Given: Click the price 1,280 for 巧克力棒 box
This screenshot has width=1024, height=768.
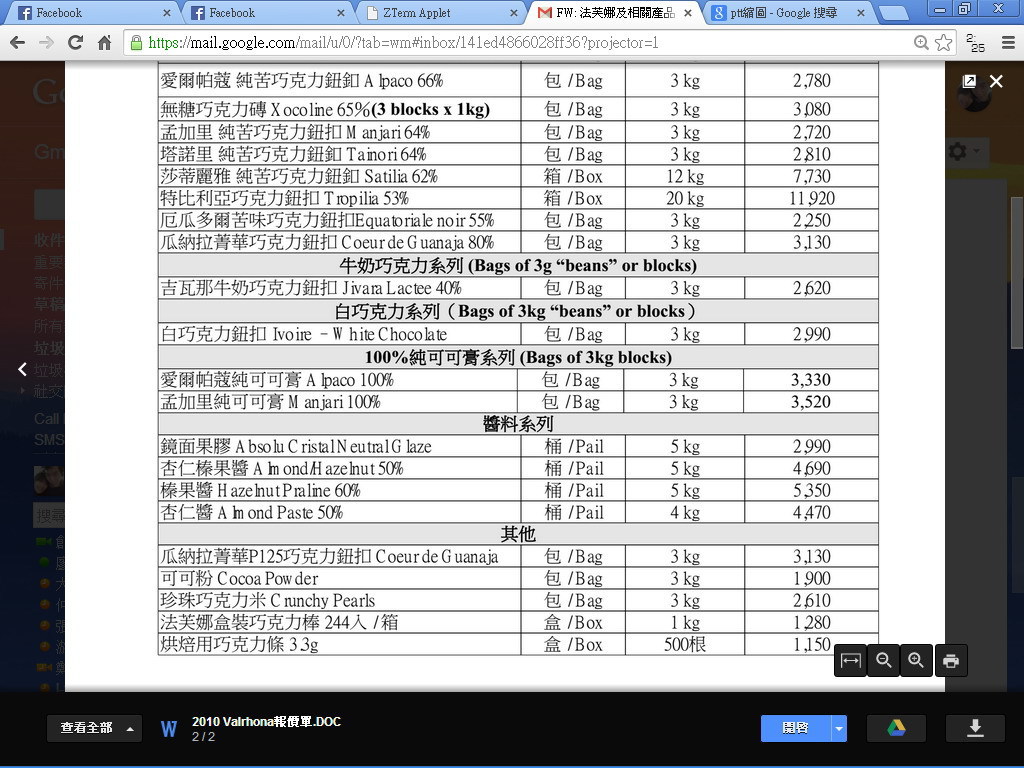Looking at the screenshot, I should (x=812, y=623).
